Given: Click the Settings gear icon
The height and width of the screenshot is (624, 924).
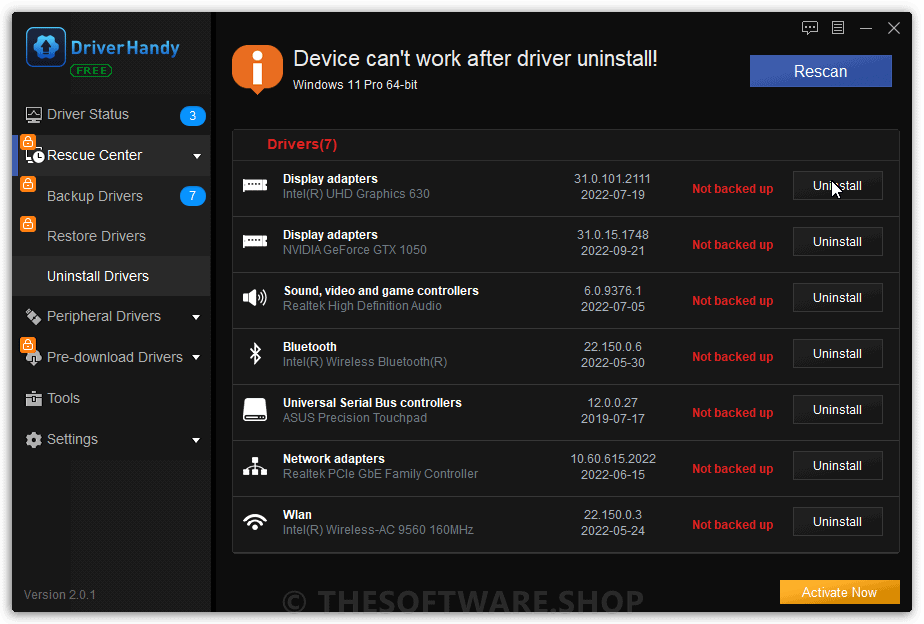Looking at the screenshot, I should point(34,440).
